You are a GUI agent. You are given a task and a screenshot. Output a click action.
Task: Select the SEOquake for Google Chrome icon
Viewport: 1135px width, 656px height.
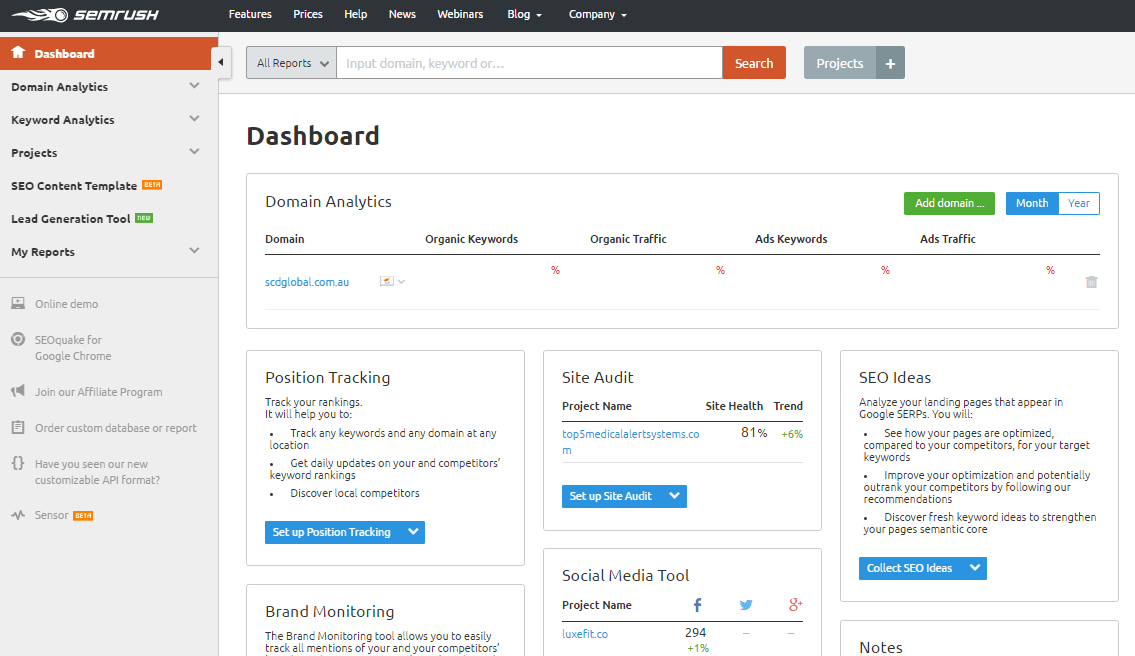(20, 340)
